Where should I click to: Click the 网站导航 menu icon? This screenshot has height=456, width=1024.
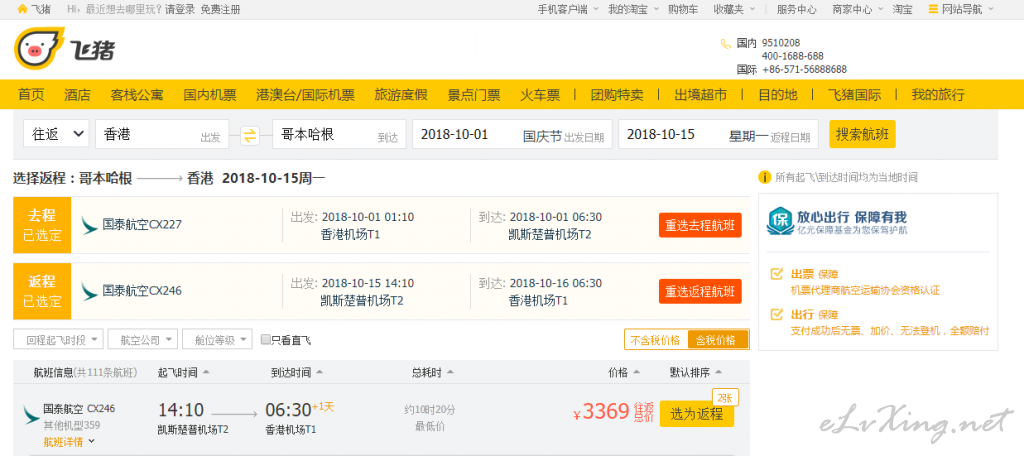933,9
